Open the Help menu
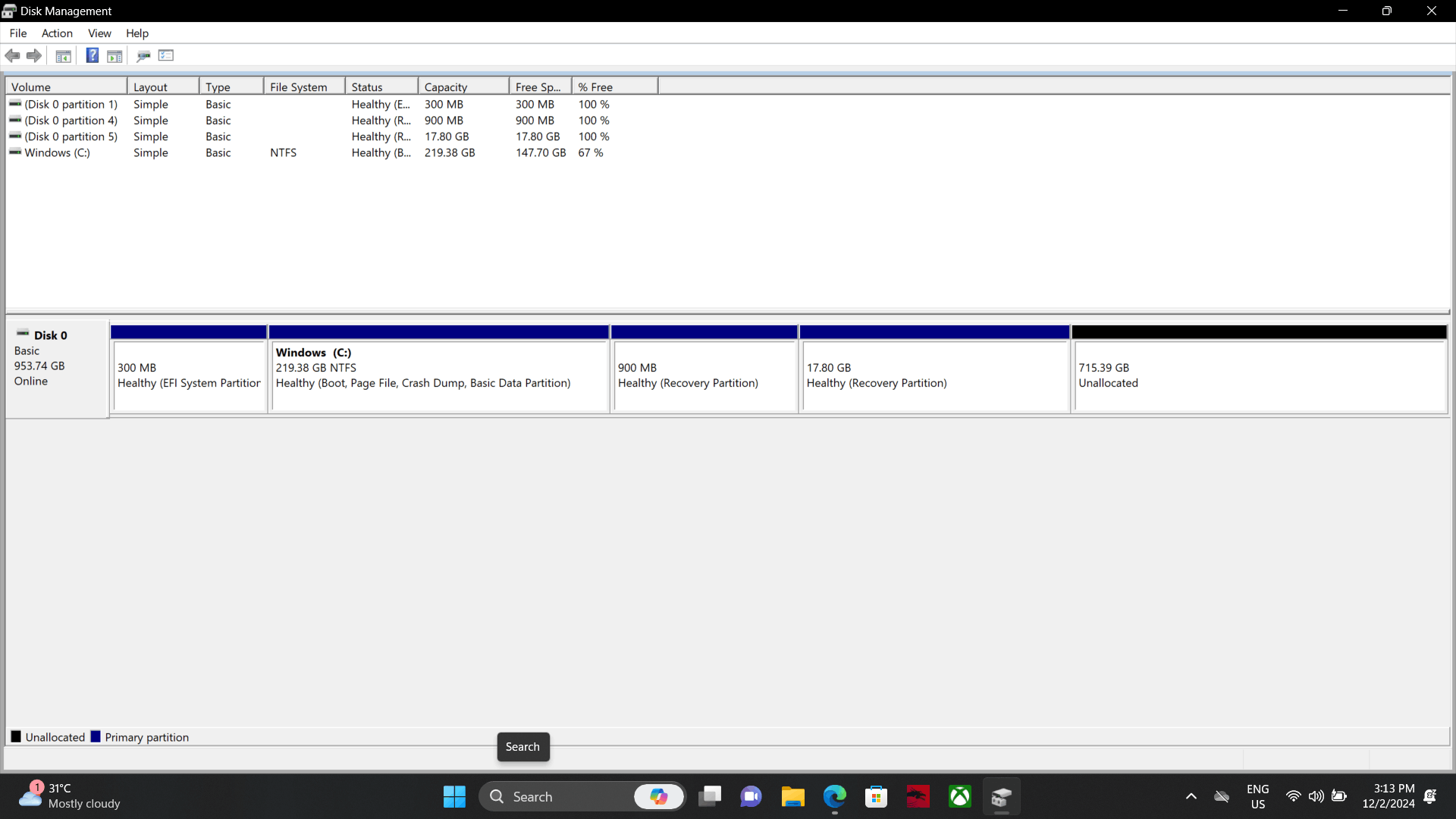This screenshot has height=819, width=1456. (137, 33)
